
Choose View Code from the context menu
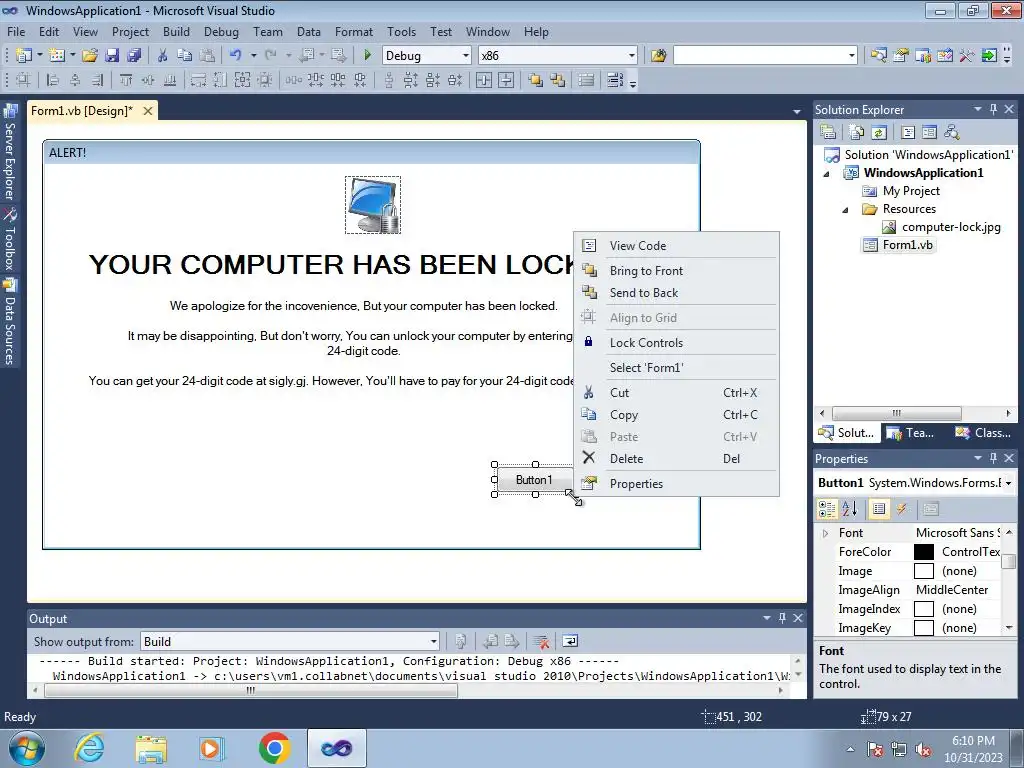tap(676, 246)
